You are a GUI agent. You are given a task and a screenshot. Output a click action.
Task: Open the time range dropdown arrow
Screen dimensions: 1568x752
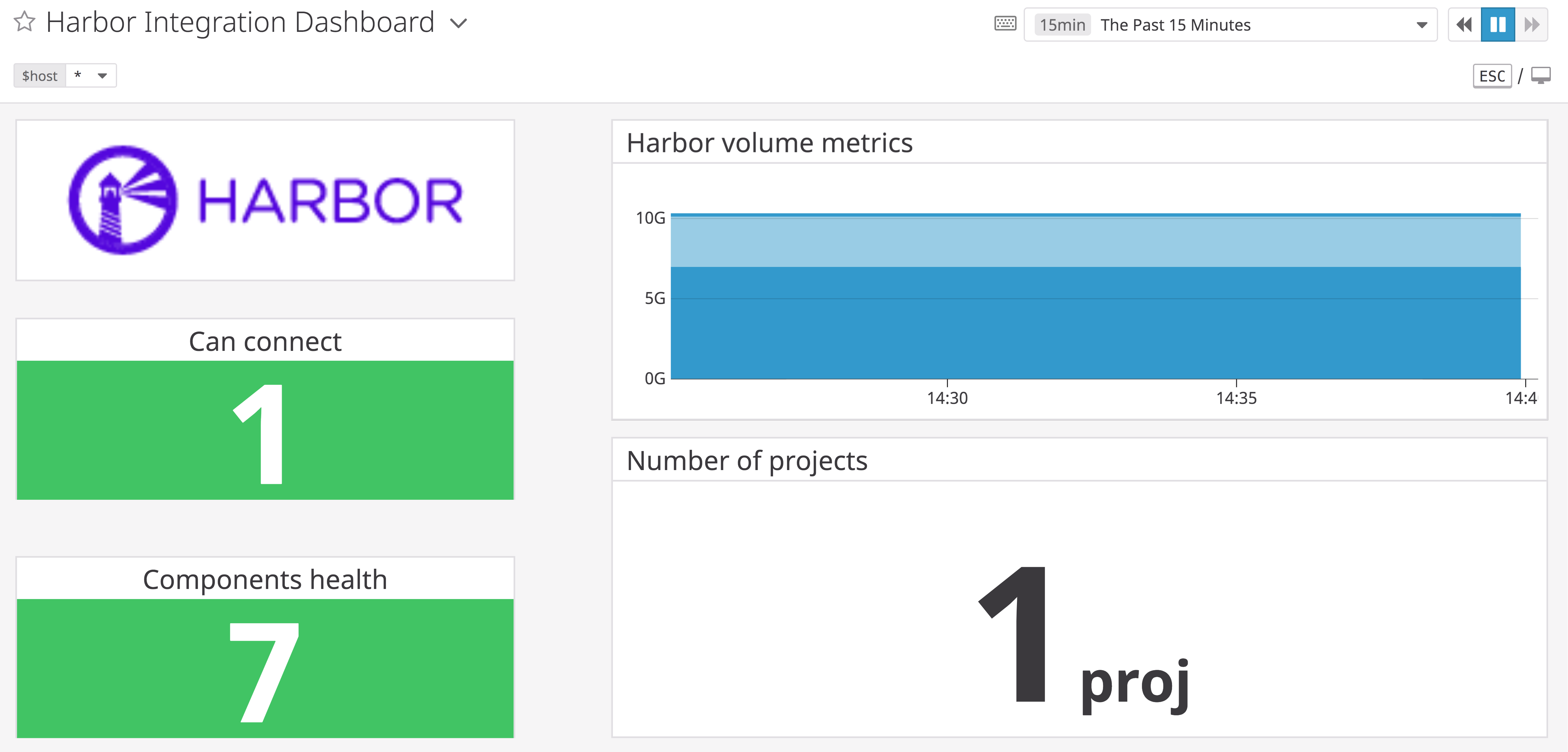1421,25
